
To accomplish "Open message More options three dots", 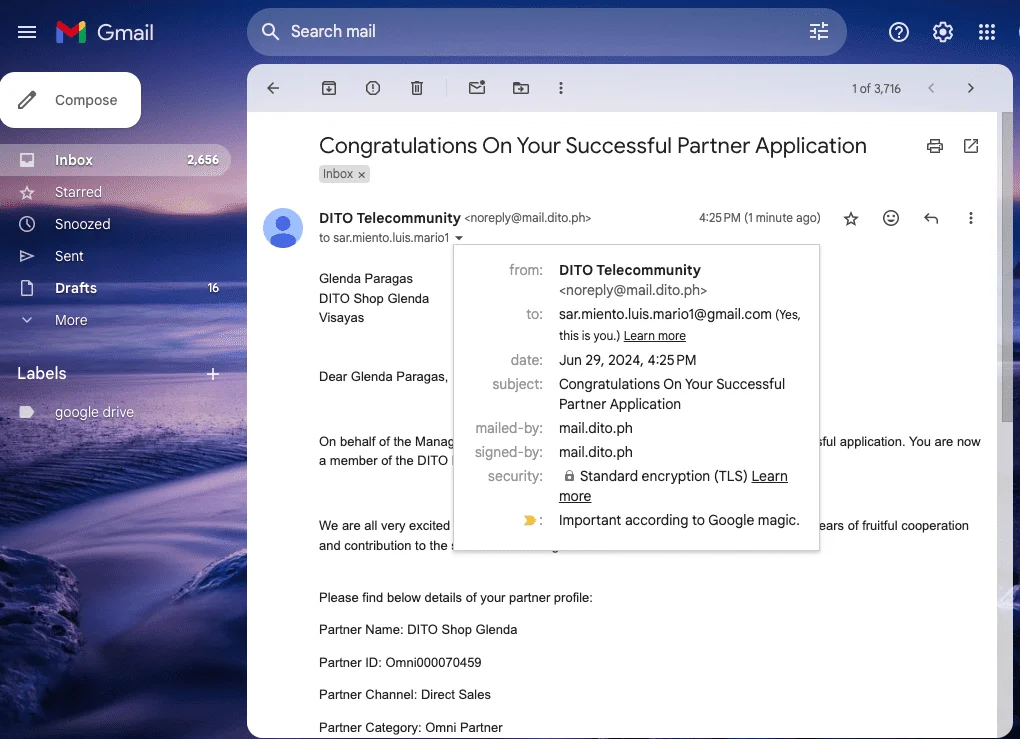I will [x=971, y=218].
